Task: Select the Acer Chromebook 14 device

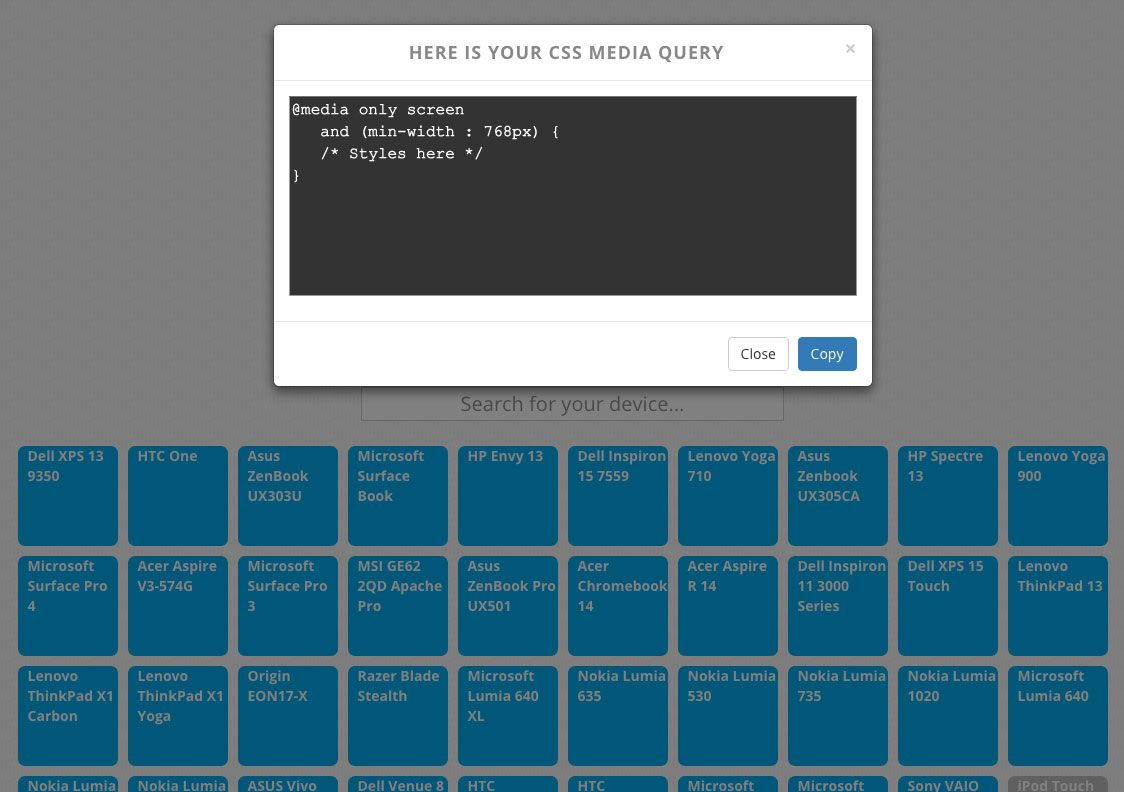Action: tap(617, 605)
